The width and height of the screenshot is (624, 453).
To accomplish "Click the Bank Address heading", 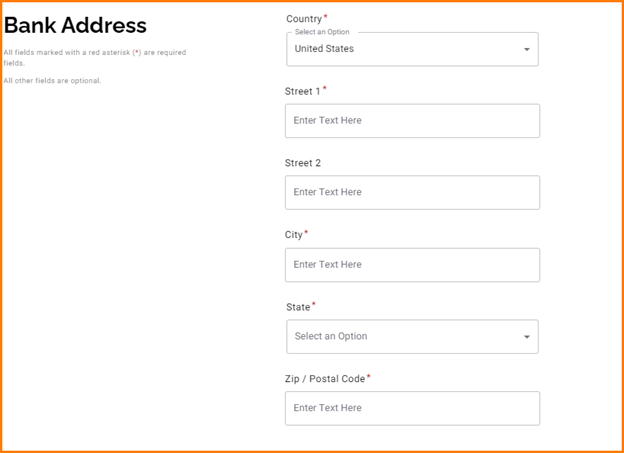I will click(75, 26).
